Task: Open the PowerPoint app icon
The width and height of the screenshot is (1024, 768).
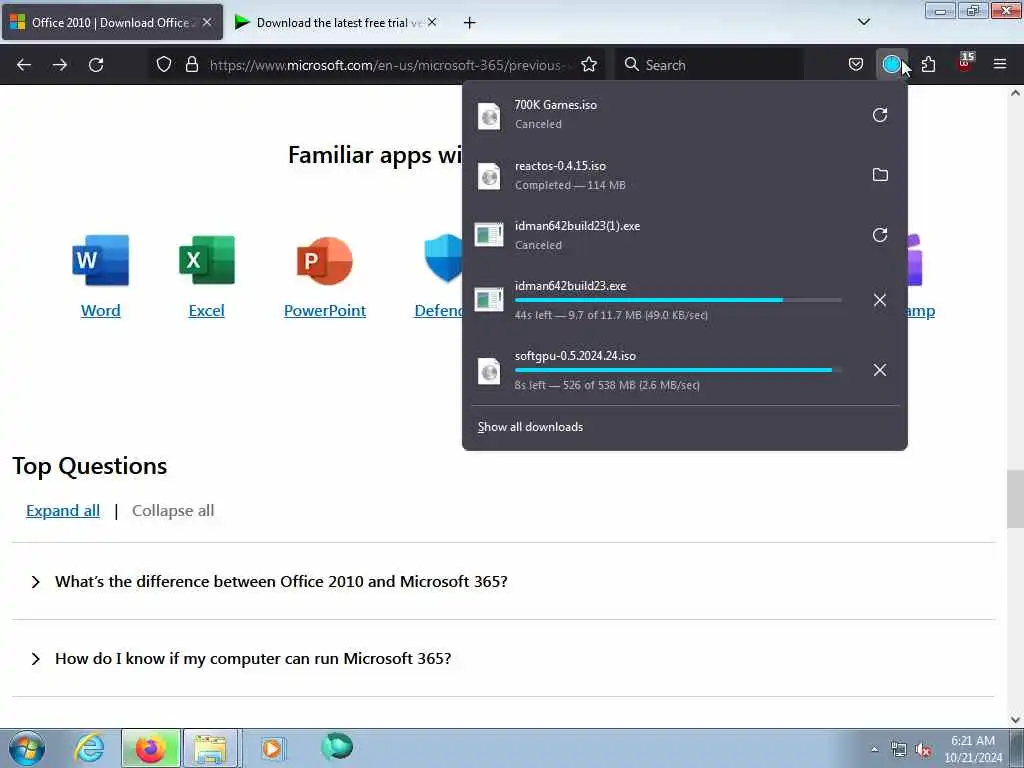Action: 325,261
